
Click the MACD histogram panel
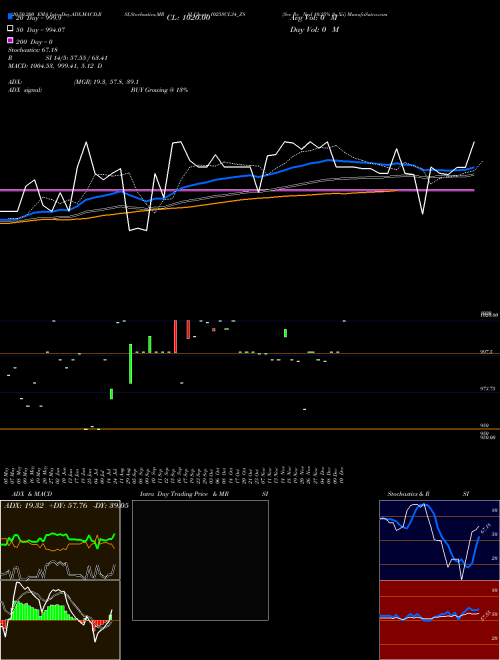click(60, 620)
